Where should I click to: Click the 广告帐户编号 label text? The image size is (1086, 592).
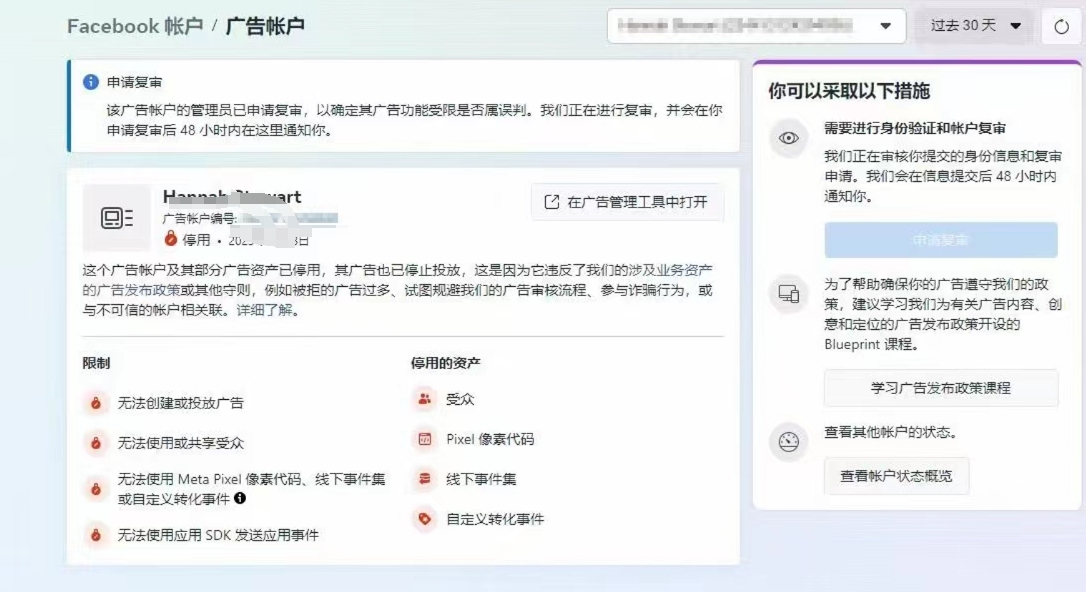point(200,219)
